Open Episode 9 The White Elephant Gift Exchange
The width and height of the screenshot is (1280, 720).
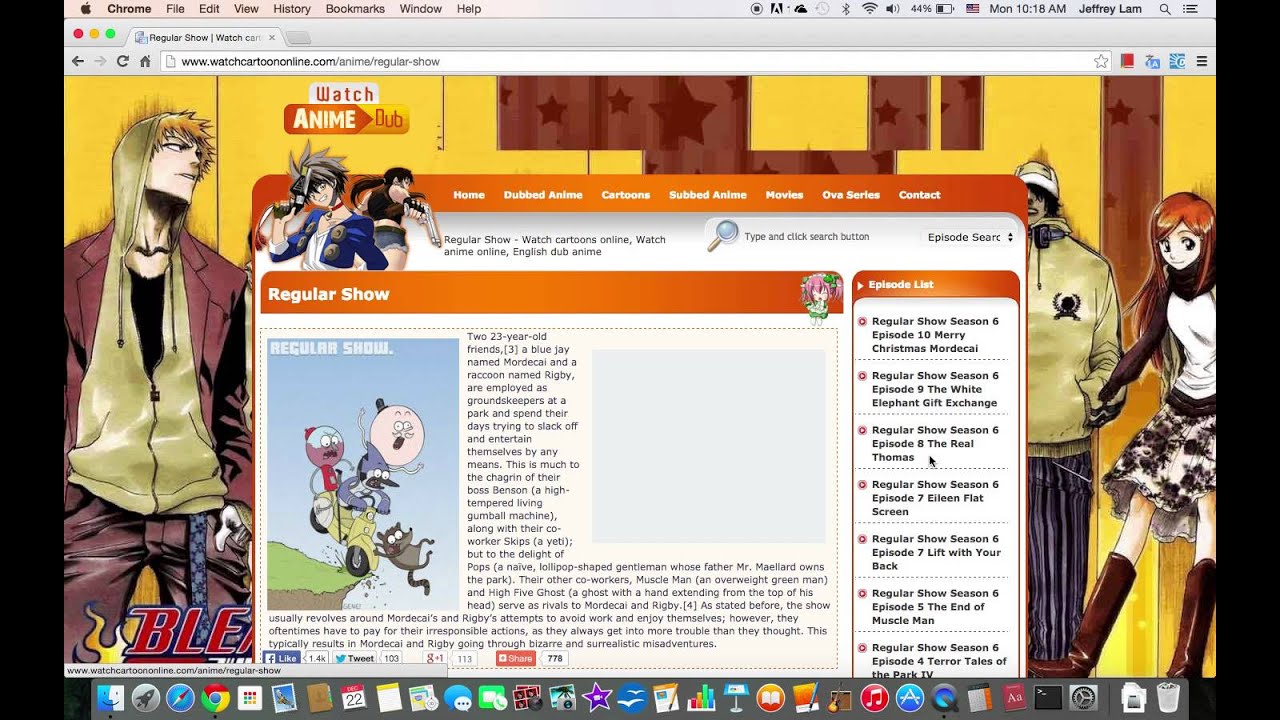tap(936, 389)
